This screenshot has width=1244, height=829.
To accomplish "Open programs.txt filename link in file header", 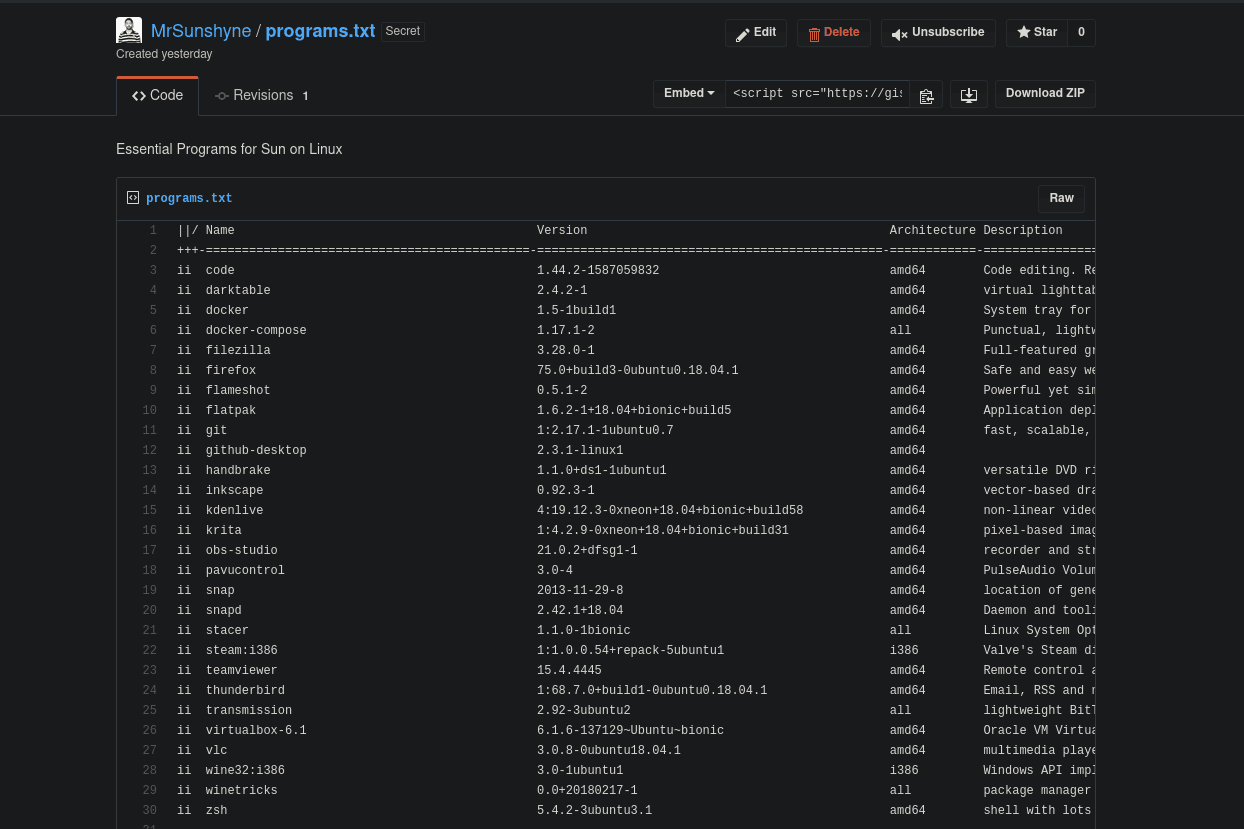I will 189,199.
